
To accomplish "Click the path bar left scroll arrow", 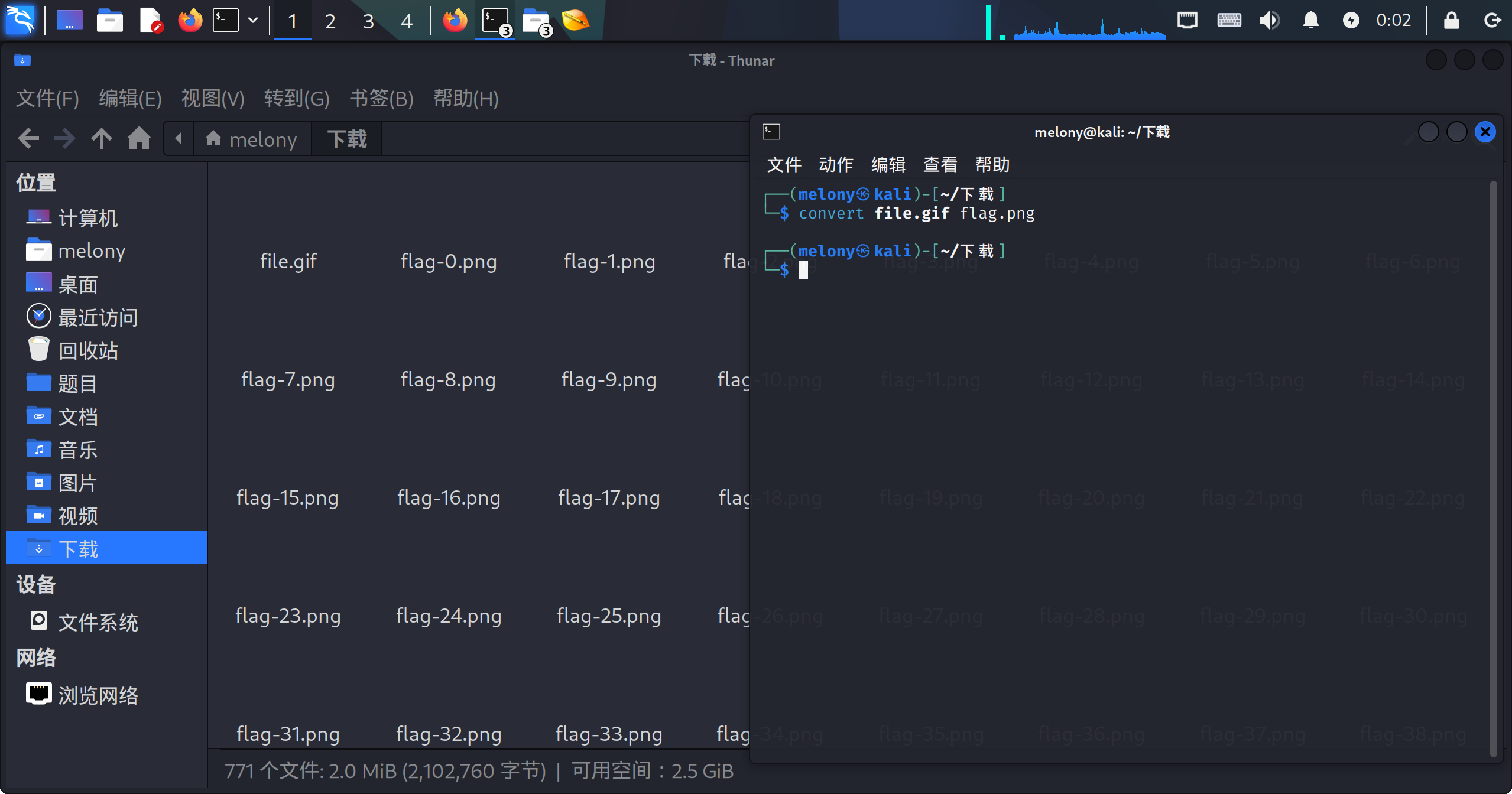I will [179, 139].
